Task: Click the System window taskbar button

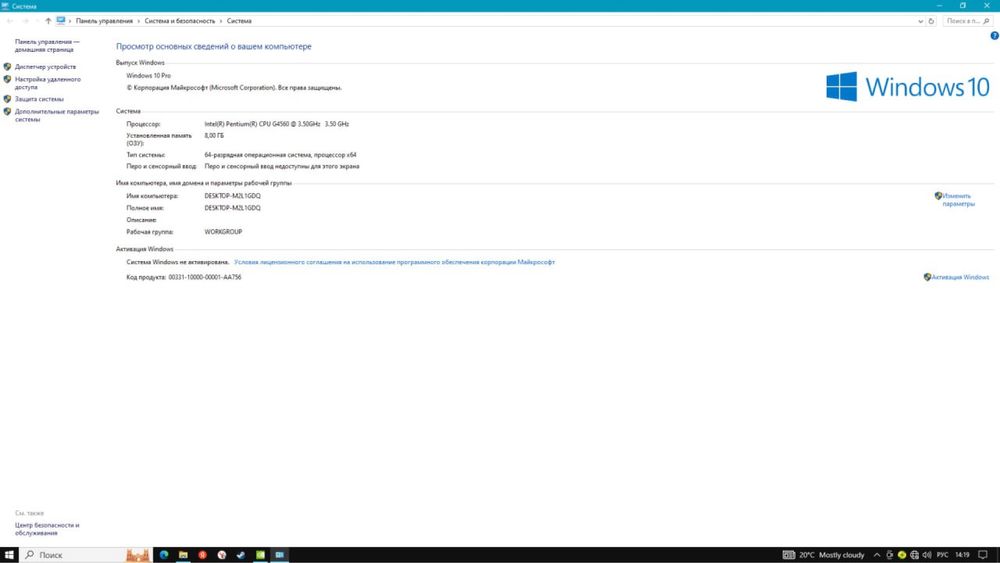Action: [x=279, y=555]
